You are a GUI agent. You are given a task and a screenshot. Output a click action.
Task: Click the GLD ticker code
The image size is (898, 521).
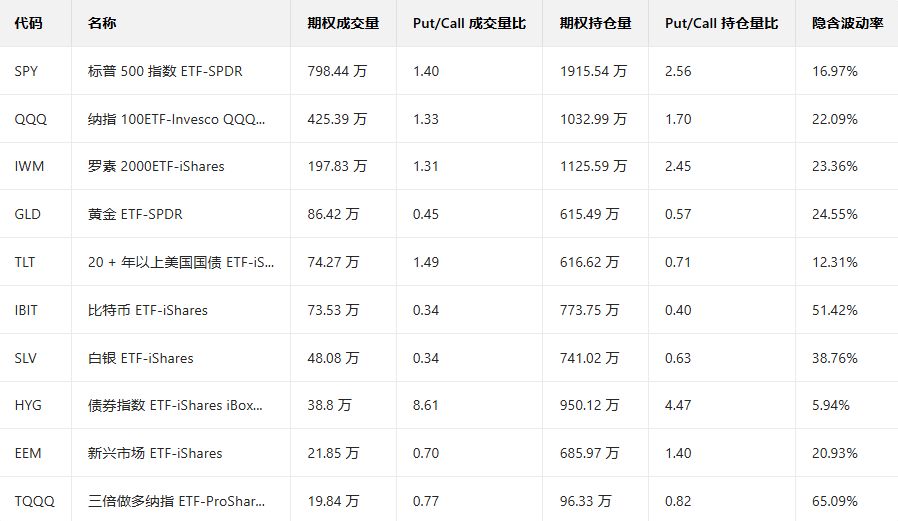(x=28, y=214)
